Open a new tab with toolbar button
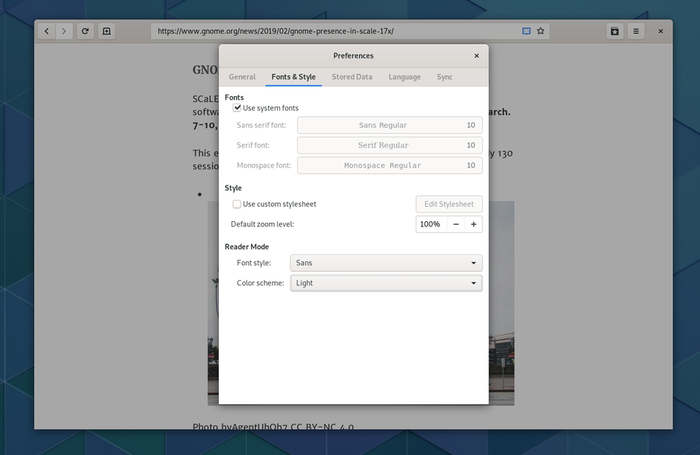This screenshot has width=700, height=455. click(107, 31)
